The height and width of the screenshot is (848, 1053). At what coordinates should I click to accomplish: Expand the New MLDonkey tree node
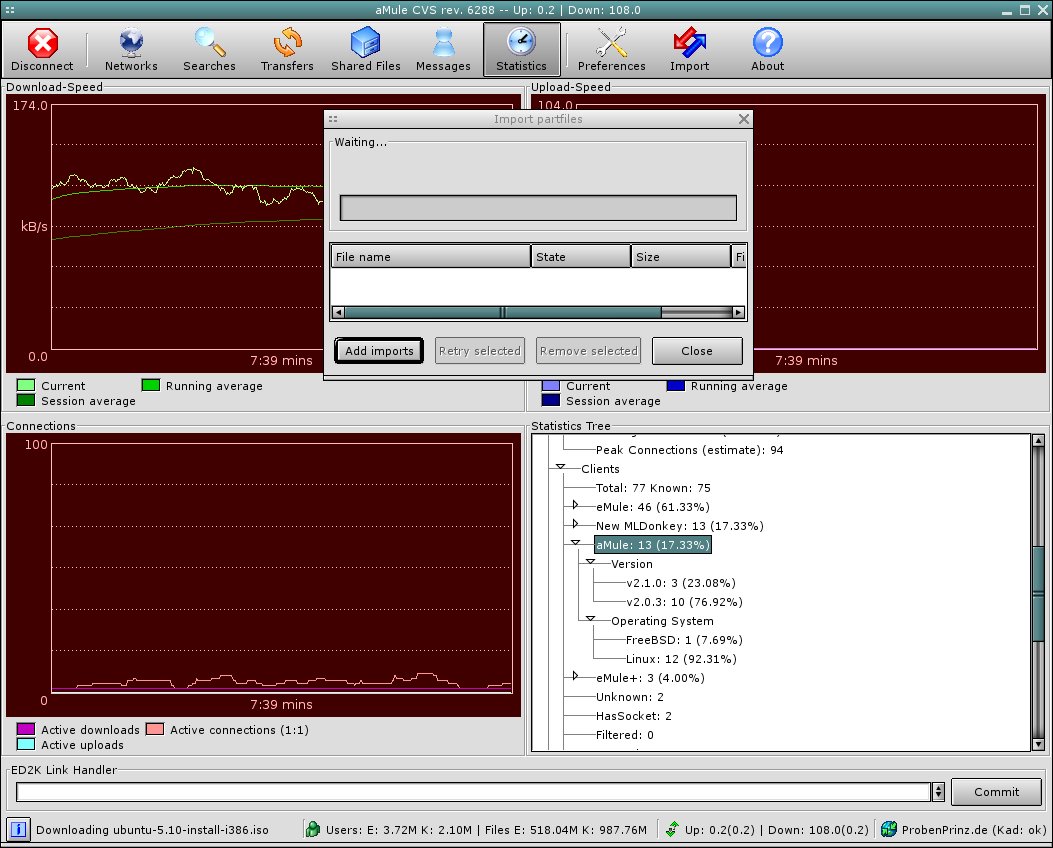[576, 524]
